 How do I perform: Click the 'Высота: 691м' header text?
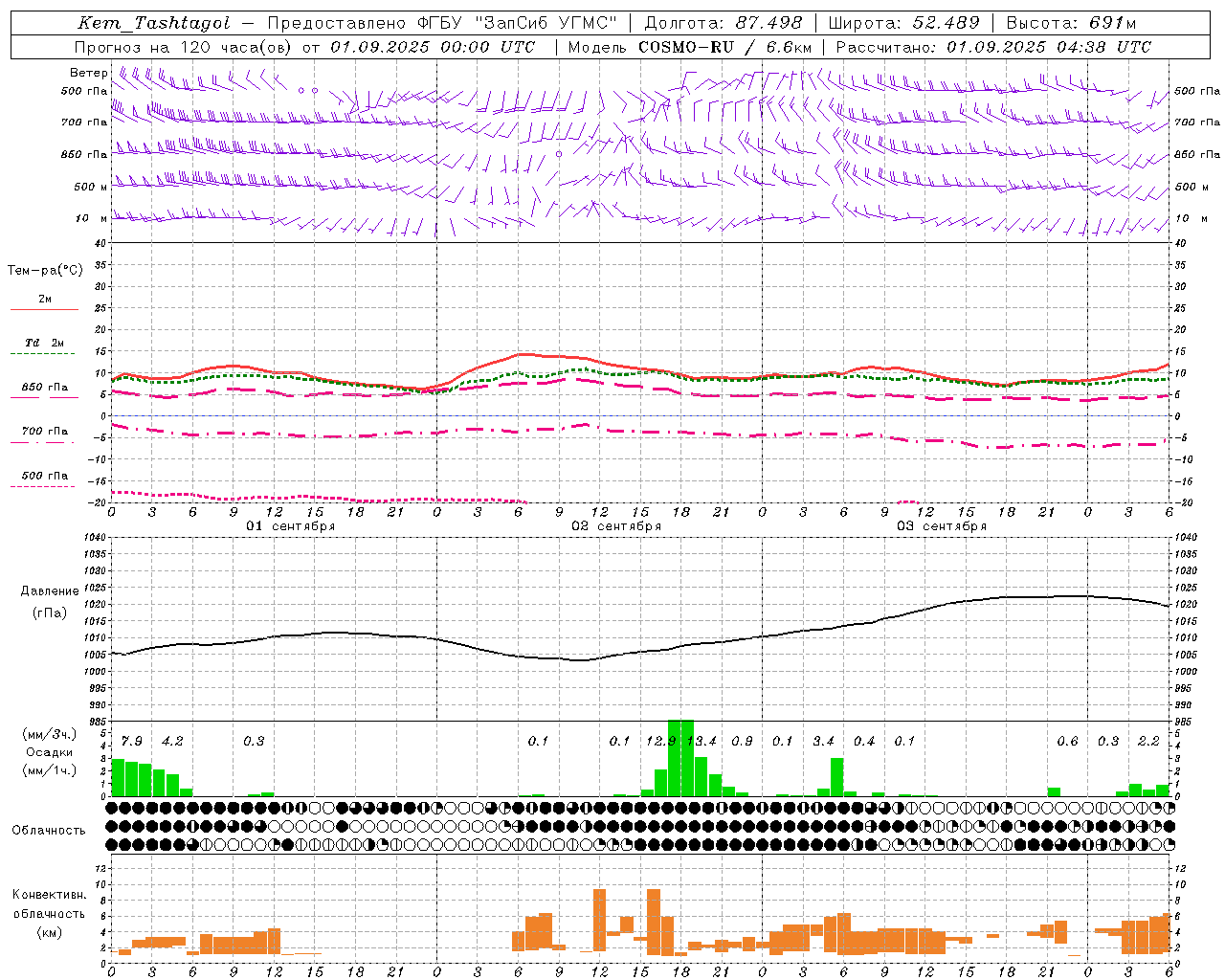(1071, 23)
